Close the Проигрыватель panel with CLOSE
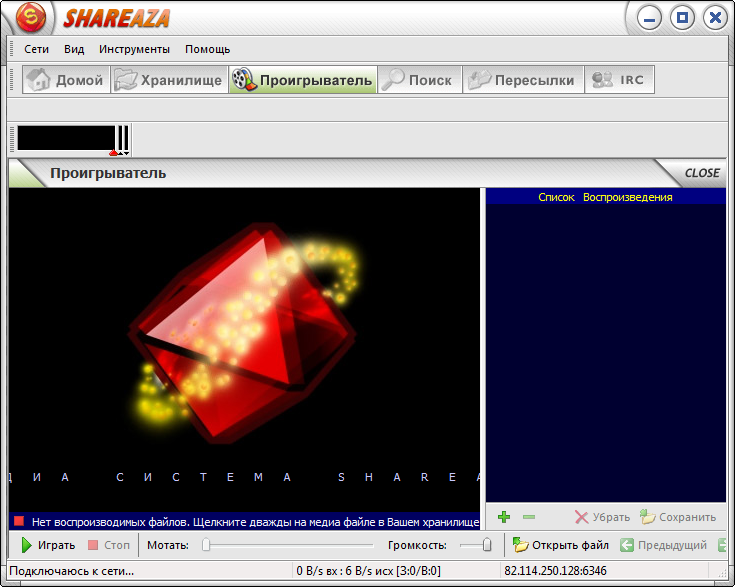The width and height of the screenshot is (735, 587). [x=702, y=173]
